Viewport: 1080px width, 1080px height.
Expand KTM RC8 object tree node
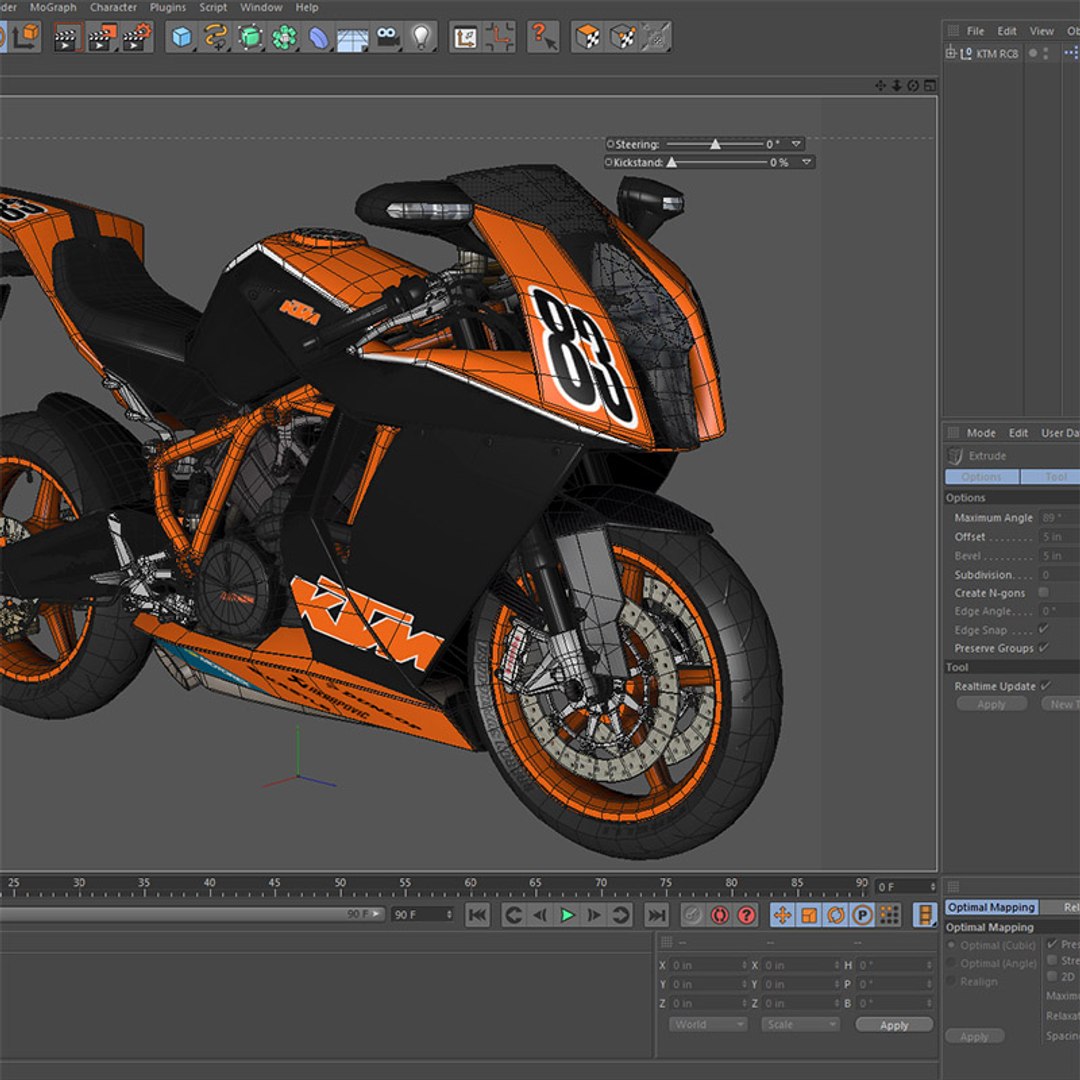click(x=951, y=53)
